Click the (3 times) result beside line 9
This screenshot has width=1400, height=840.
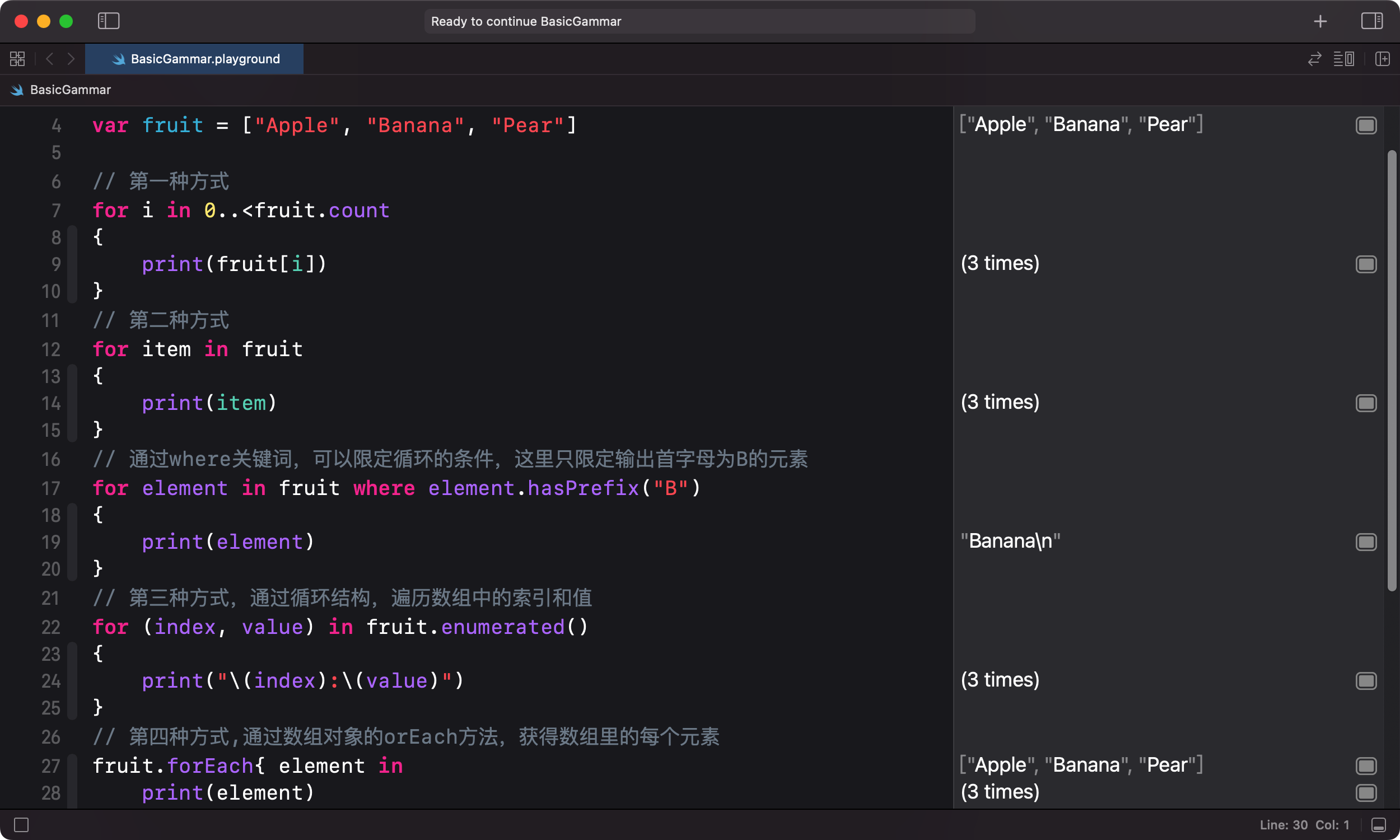pos(1000,263)
